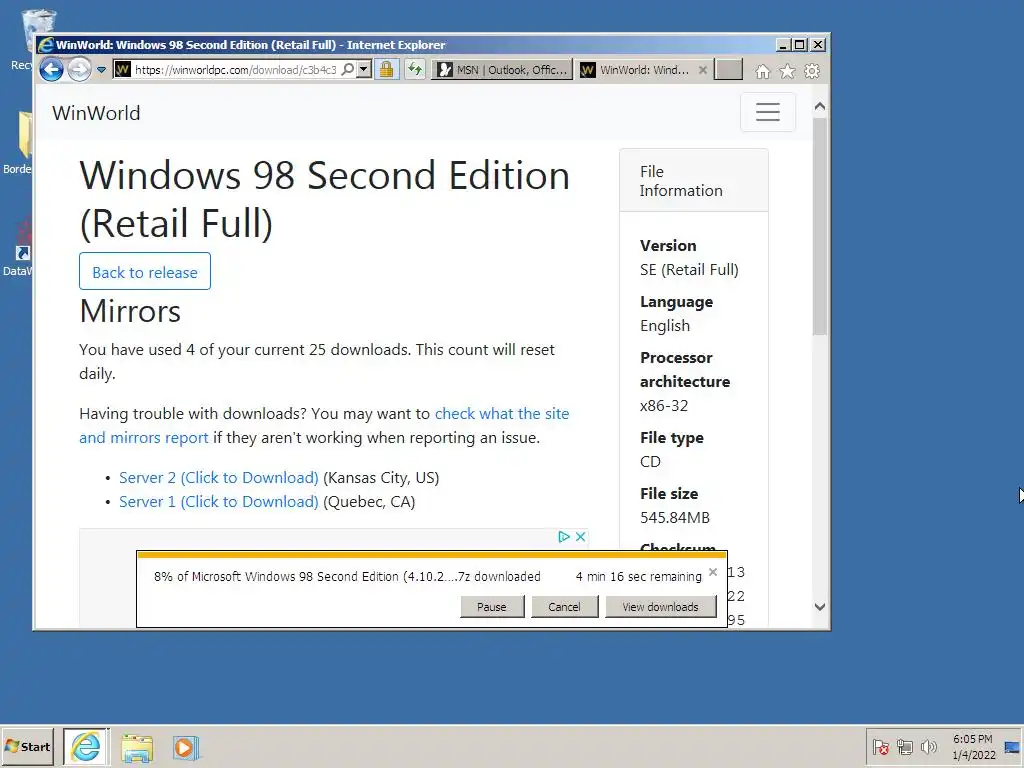Open the Tools gear icon

(812, 71)
